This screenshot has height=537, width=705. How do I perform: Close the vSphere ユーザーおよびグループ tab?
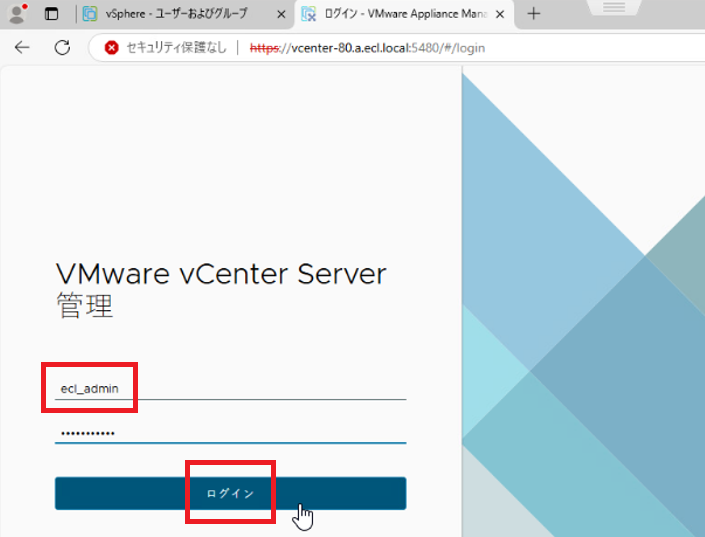point(281,14)
